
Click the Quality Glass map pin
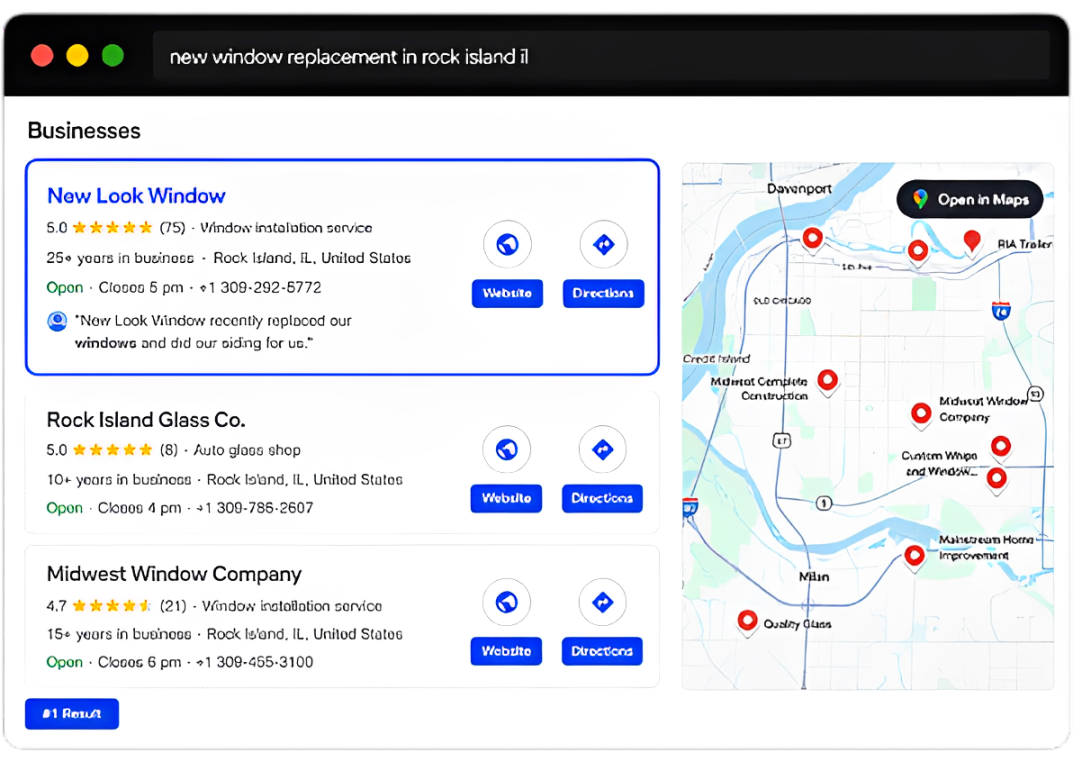click(x=747, y=622)
